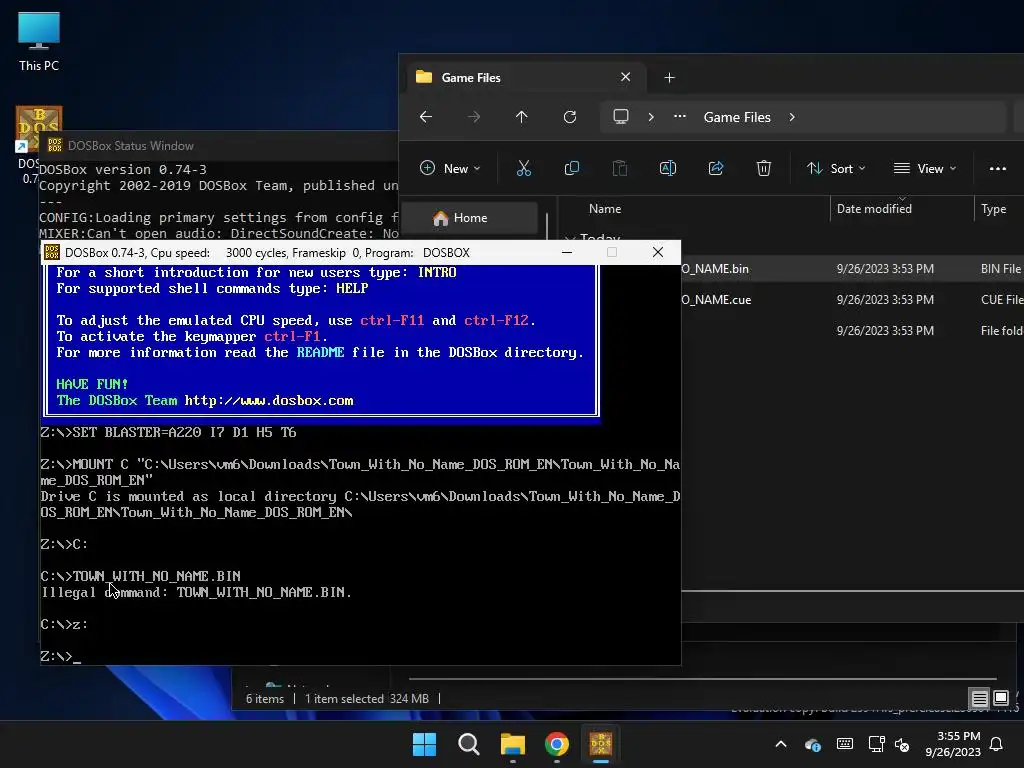Go back with the File Explorer back arrow

coord(426,117)
